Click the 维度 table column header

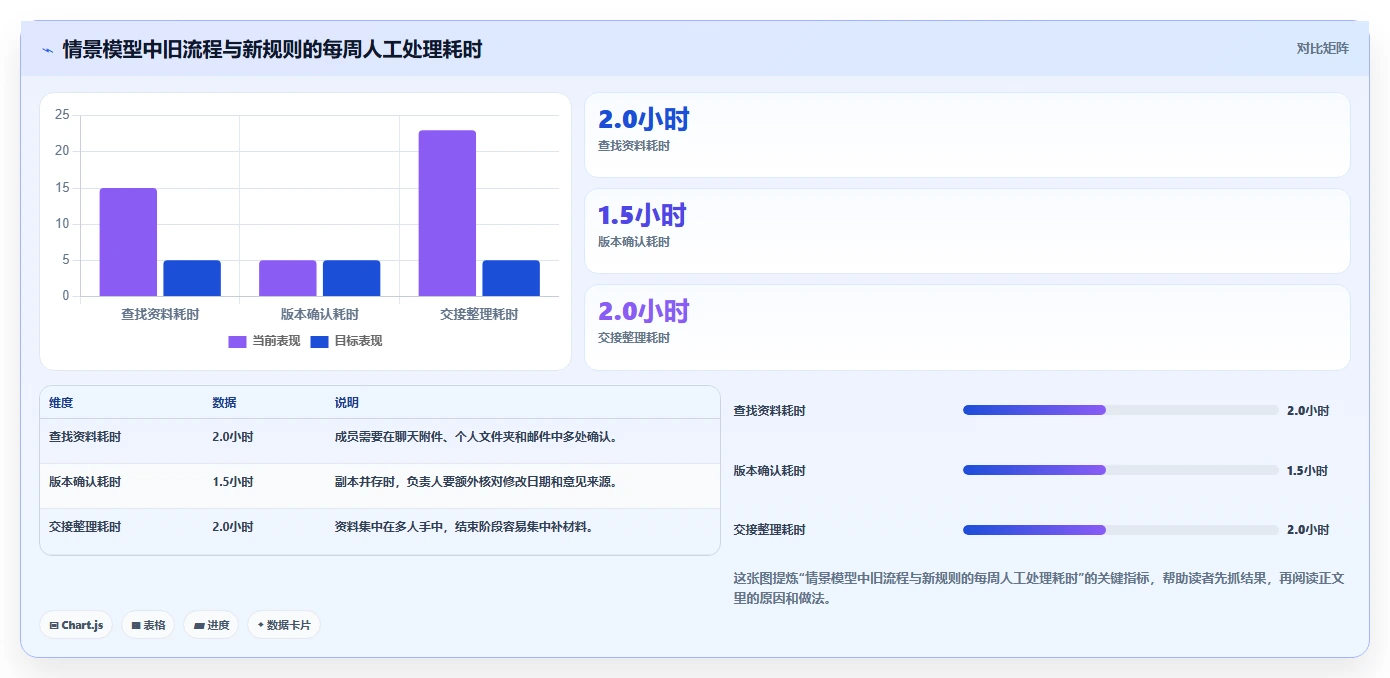(61, 403)
